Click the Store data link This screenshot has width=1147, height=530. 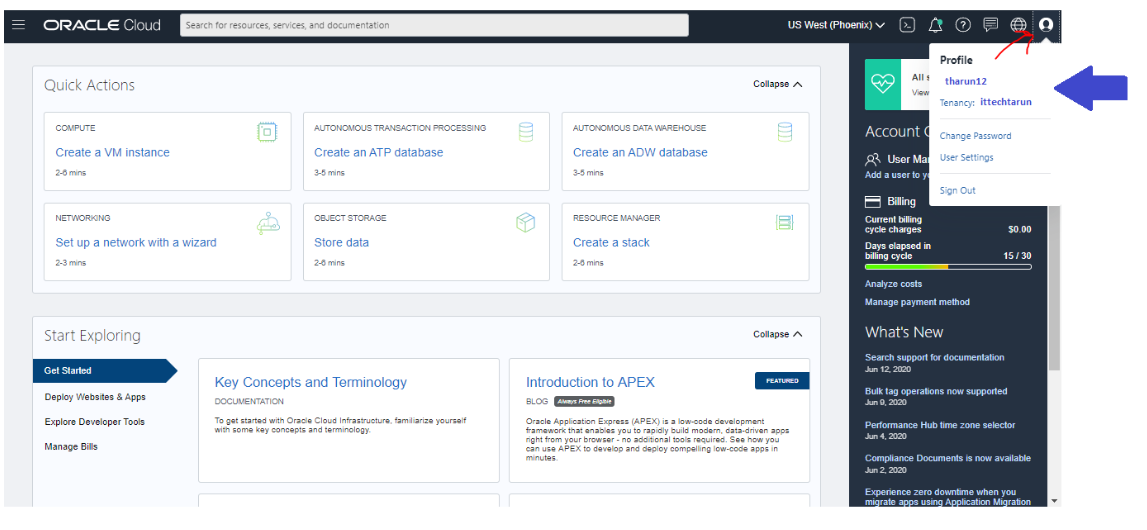pos(342,242)
